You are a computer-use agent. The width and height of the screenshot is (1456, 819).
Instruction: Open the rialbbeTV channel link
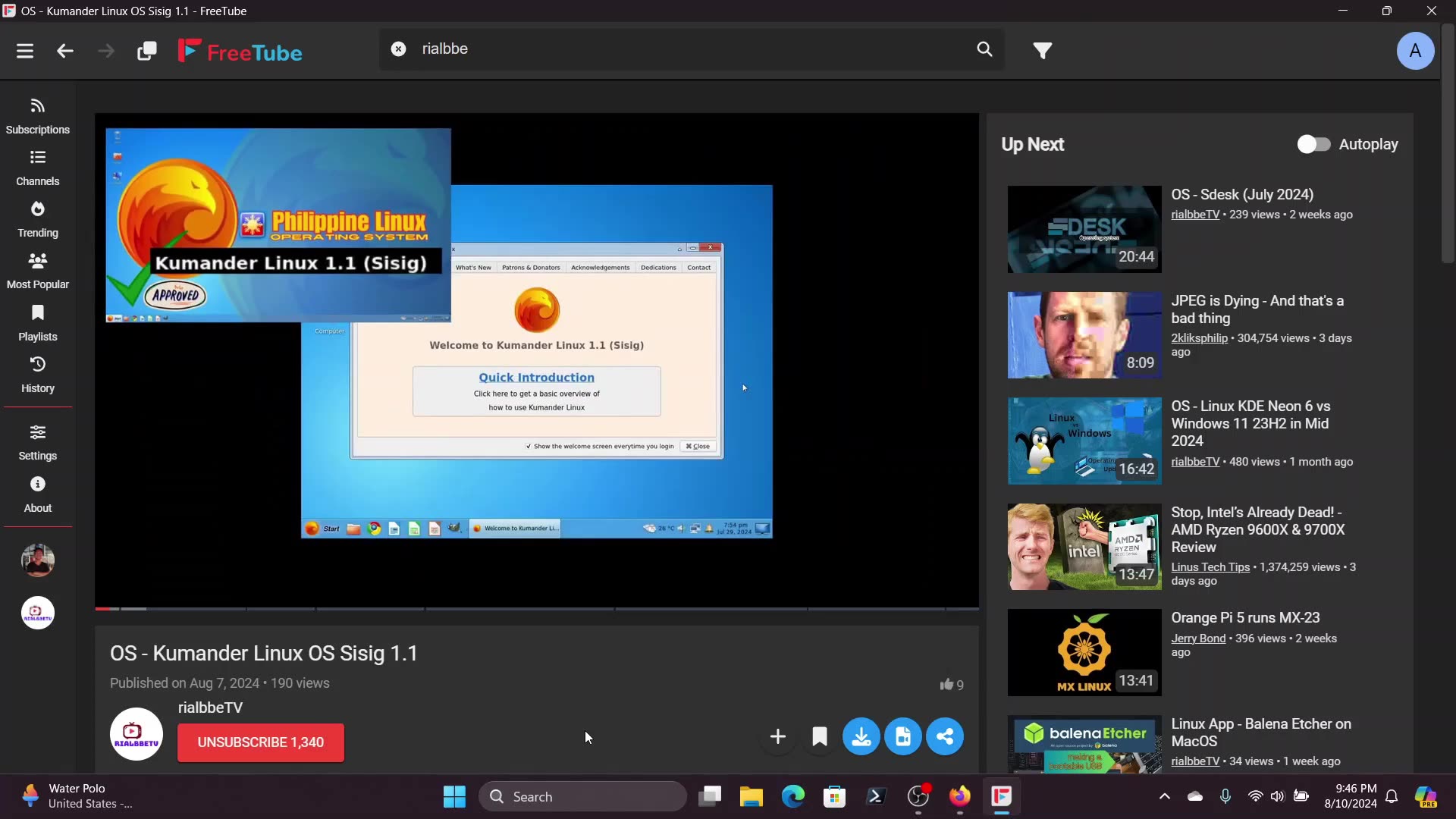coord(210,707)
